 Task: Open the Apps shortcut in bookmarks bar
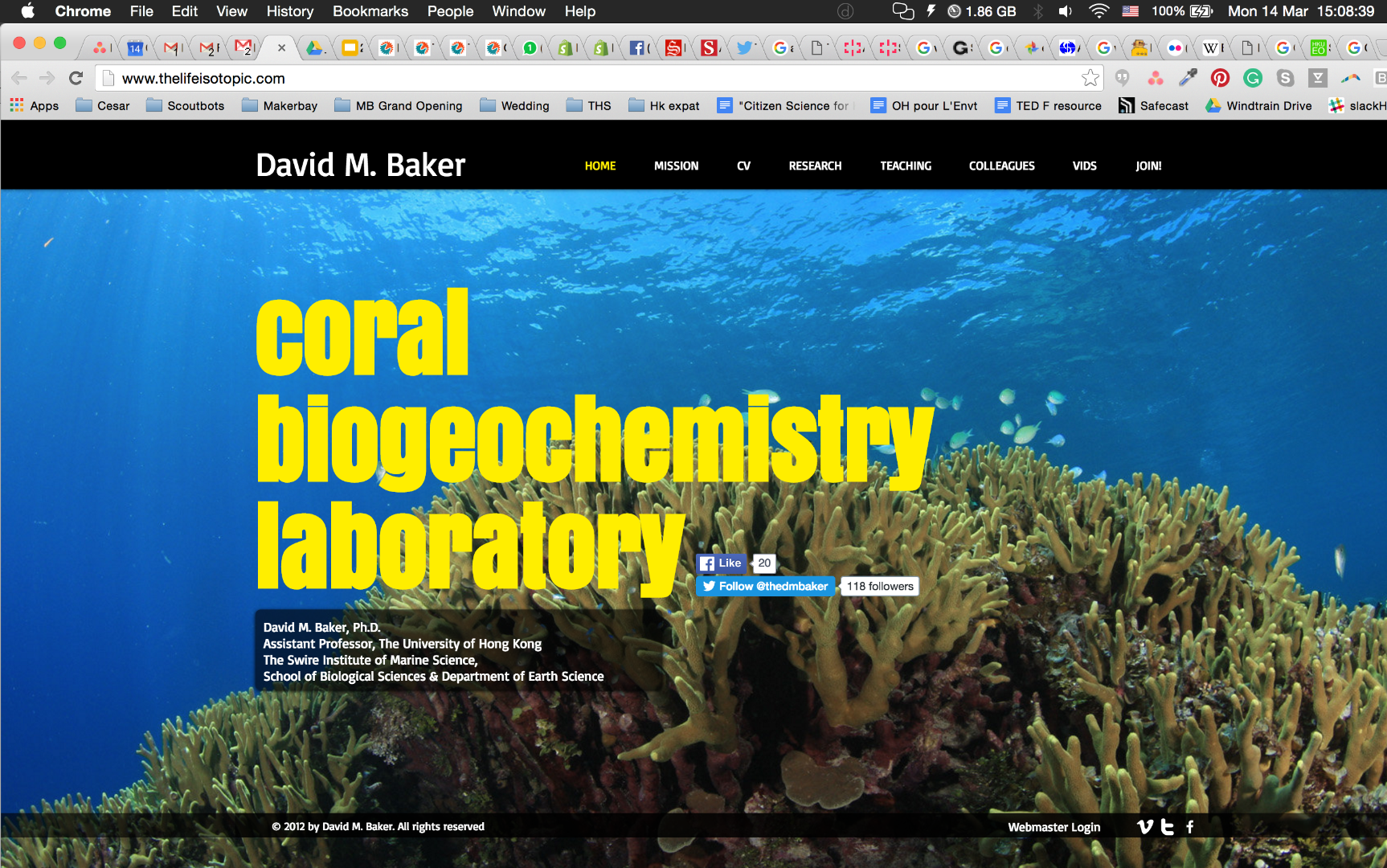35,105
